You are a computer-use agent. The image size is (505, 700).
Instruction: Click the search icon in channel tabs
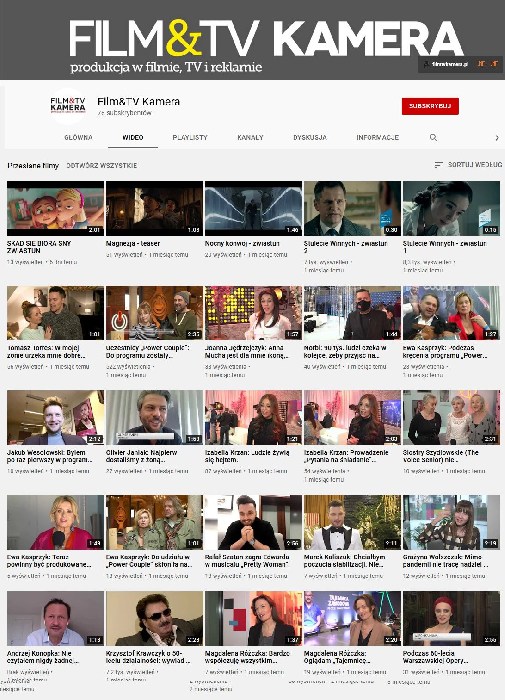(433, 138)
